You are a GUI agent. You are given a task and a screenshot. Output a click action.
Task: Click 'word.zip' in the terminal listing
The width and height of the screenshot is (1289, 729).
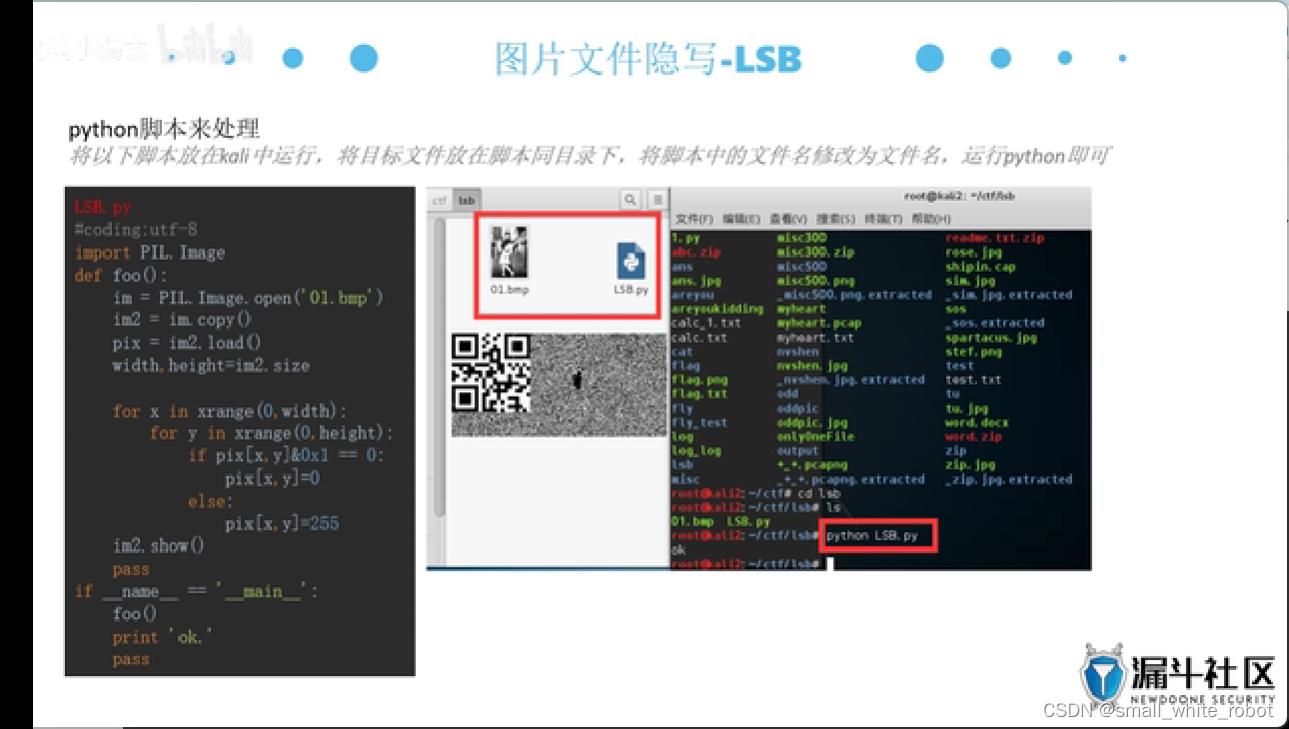point(973,437)
